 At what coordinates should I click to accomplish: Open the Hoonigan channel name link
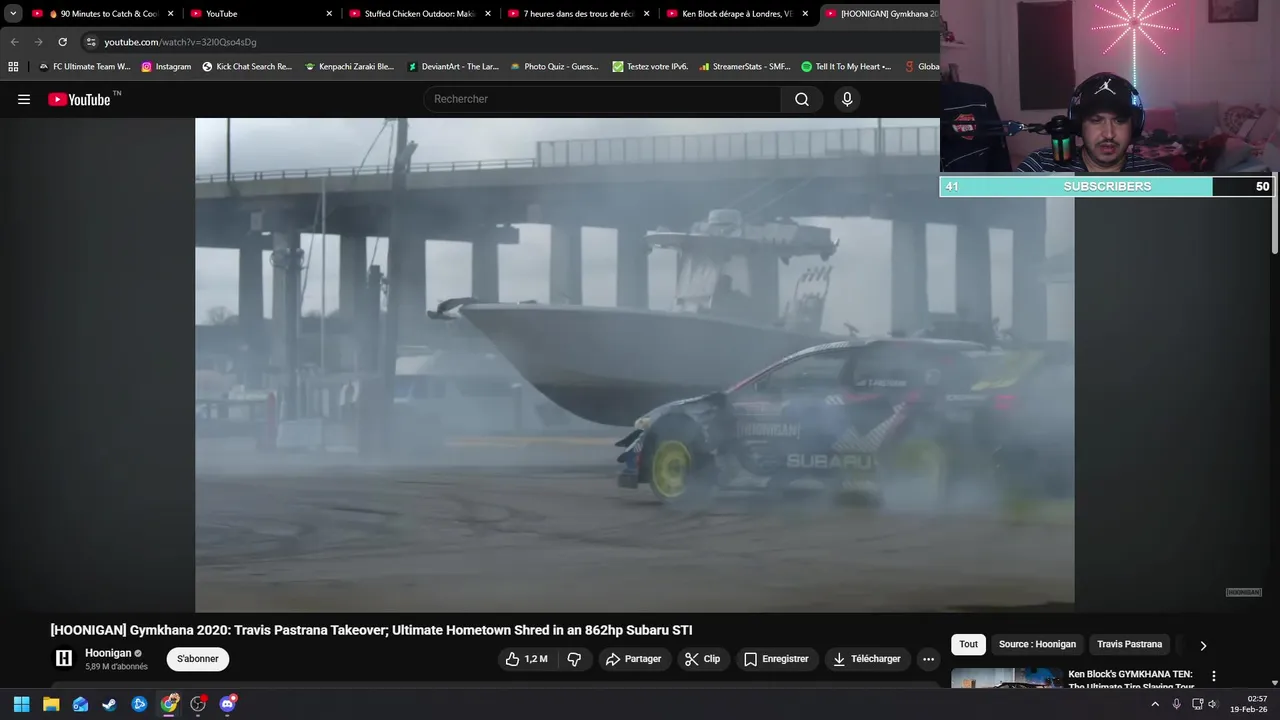point(108,653)
